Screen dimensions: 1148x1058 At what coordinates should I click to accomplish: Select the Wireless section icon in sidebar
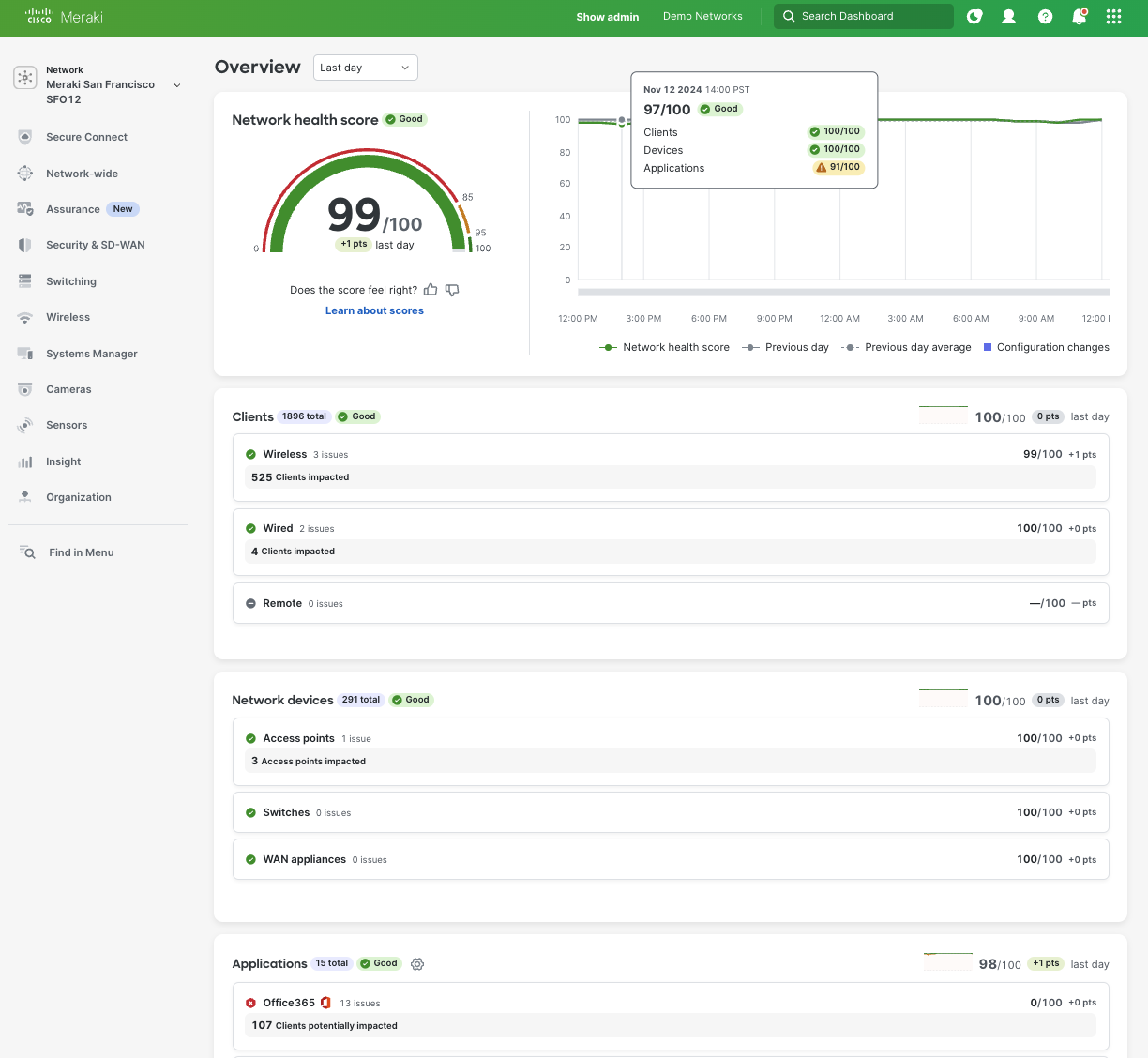(24, 317)
